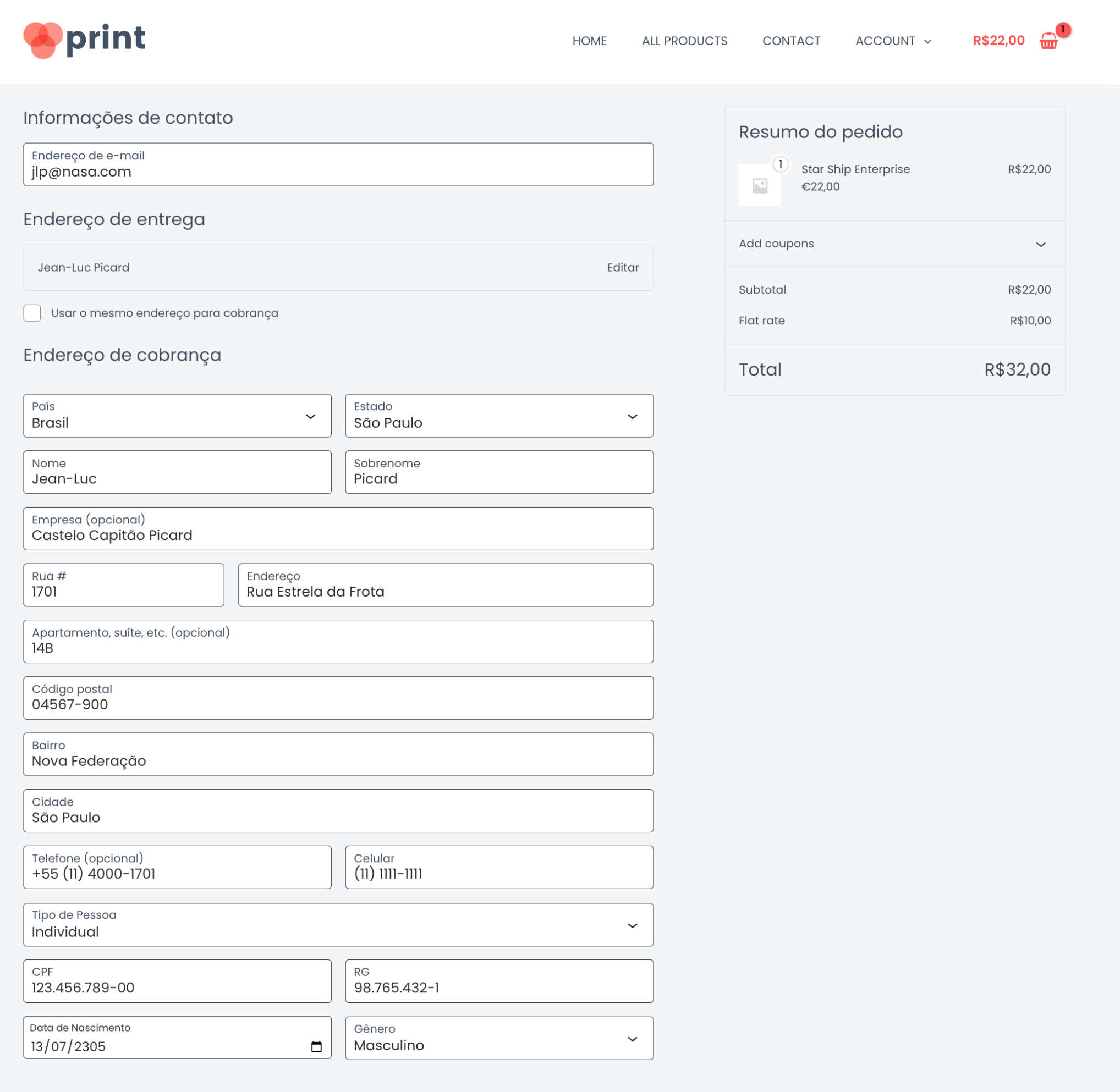This screenshot has height=1092, width=1120.
Task: Click Editar next to Jean-Luc Picard
Action: click(623, 267)
